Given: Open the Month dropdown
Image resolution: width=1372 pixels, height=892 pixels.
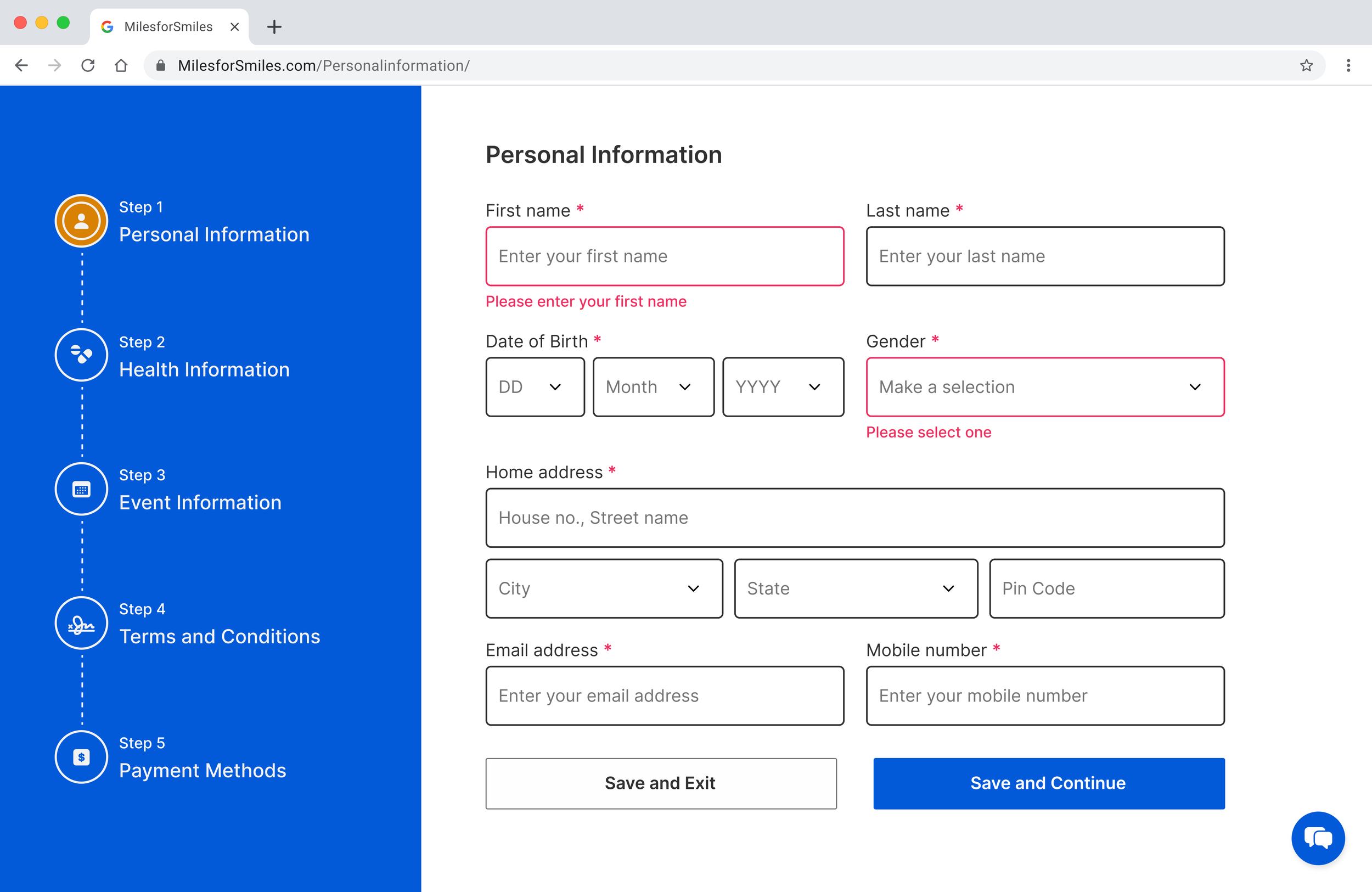Looking at the screenshot, I should click(653, 387).
